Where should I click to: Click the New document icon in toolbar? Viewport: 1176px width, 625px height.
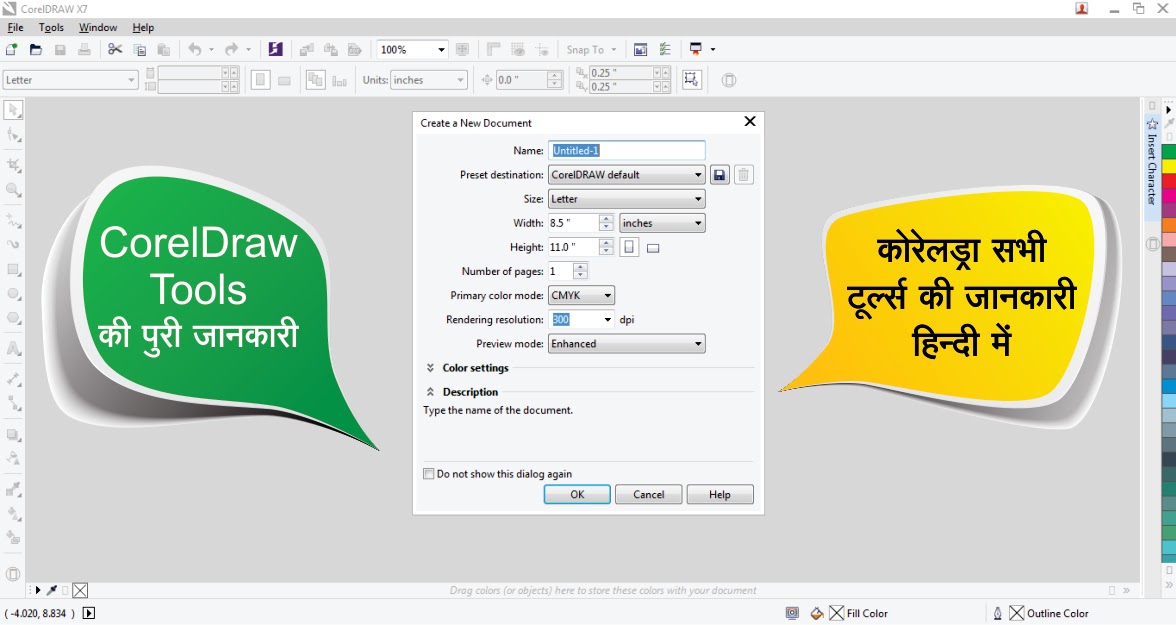(11, 50)
